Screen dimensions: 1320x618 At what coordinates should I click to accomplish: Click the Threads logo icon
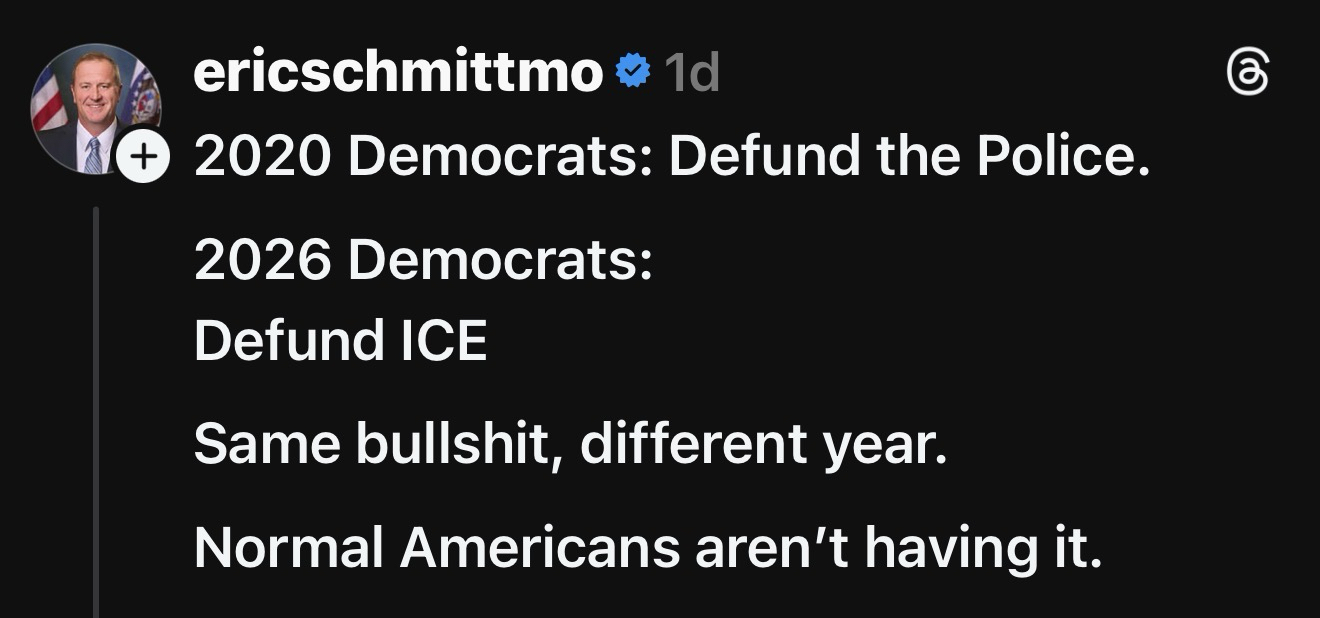point(1248,76)
